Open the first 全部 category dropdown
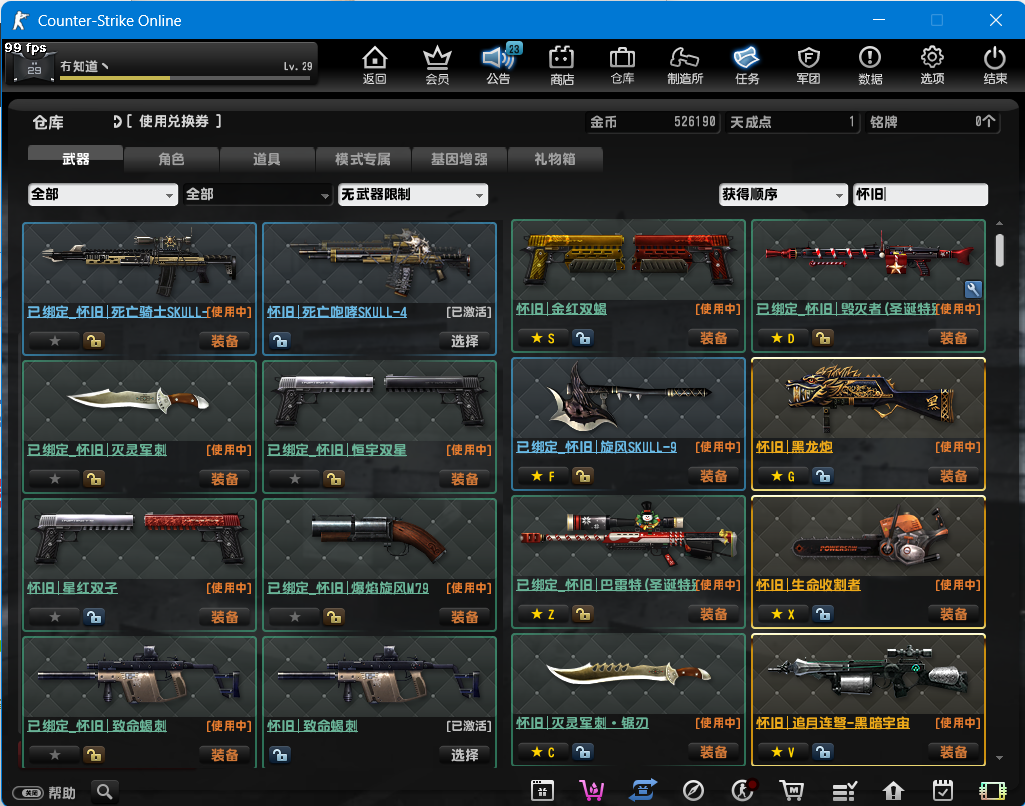This screenshot has width=1025, height=806. pyautogui.click(x=103, y=194)
